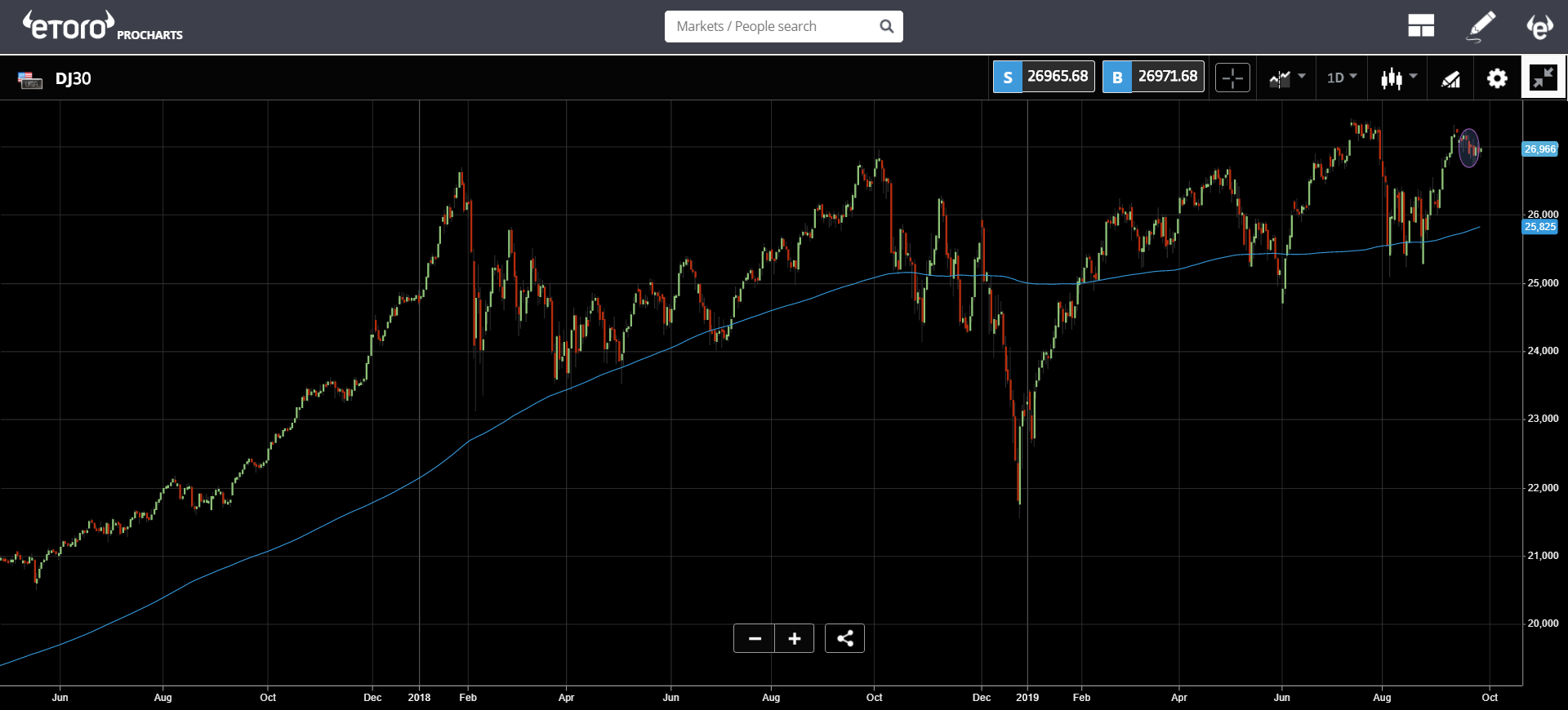Select the pencil drawing tool
This screenshot has width=1568, height=710.
(1481, 26)
